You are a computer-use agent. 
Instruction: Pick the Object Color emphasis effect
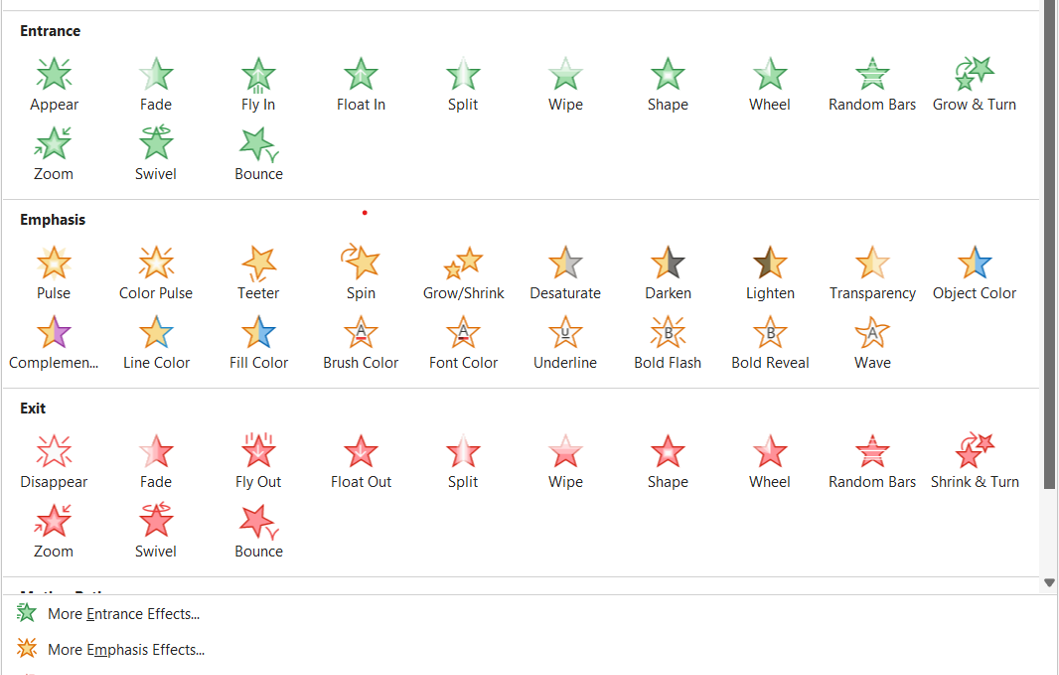[974, 273]
